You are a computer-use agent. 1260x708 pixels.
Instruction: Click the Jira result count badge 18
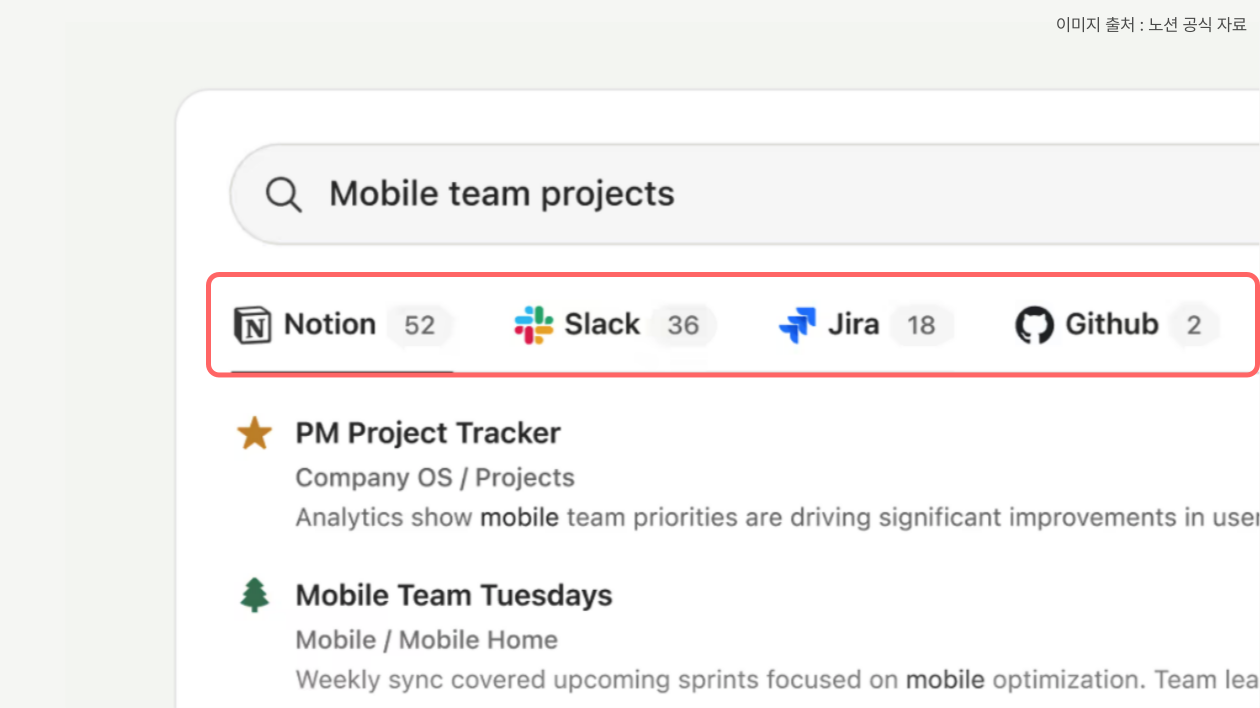(921, 325)
